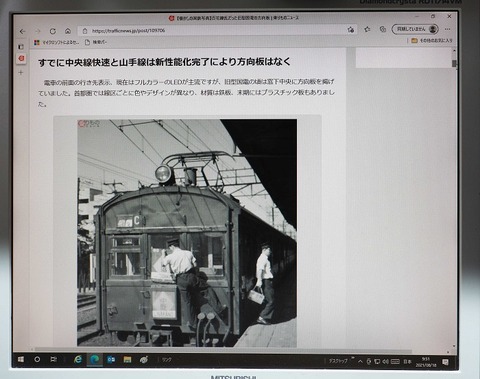480x379 pixels.
Task: Go back to the previous page
Action: pos(23,31)
